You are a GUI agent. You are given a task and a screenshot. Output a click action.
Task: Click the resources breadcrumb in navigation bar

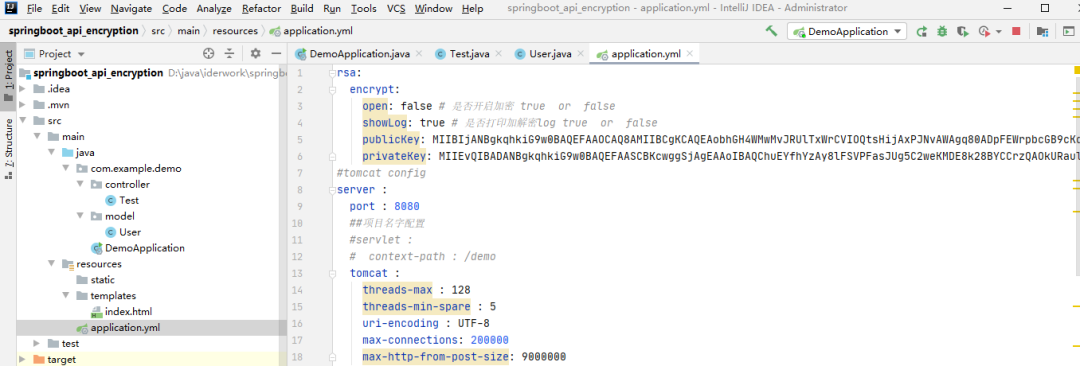tap(234, 31)
